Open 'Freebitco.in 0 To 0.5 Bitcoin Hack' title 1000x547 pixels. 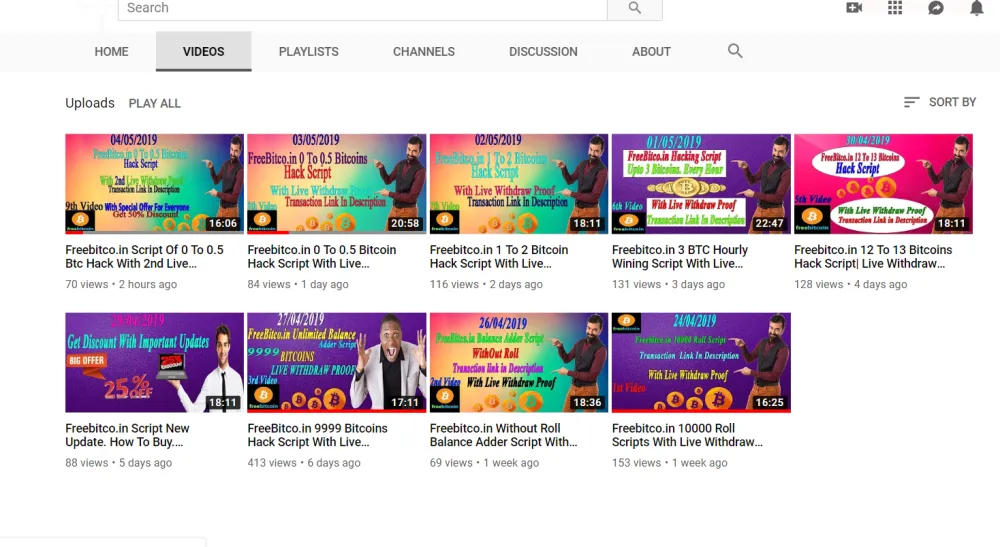(x=321, y=256)
